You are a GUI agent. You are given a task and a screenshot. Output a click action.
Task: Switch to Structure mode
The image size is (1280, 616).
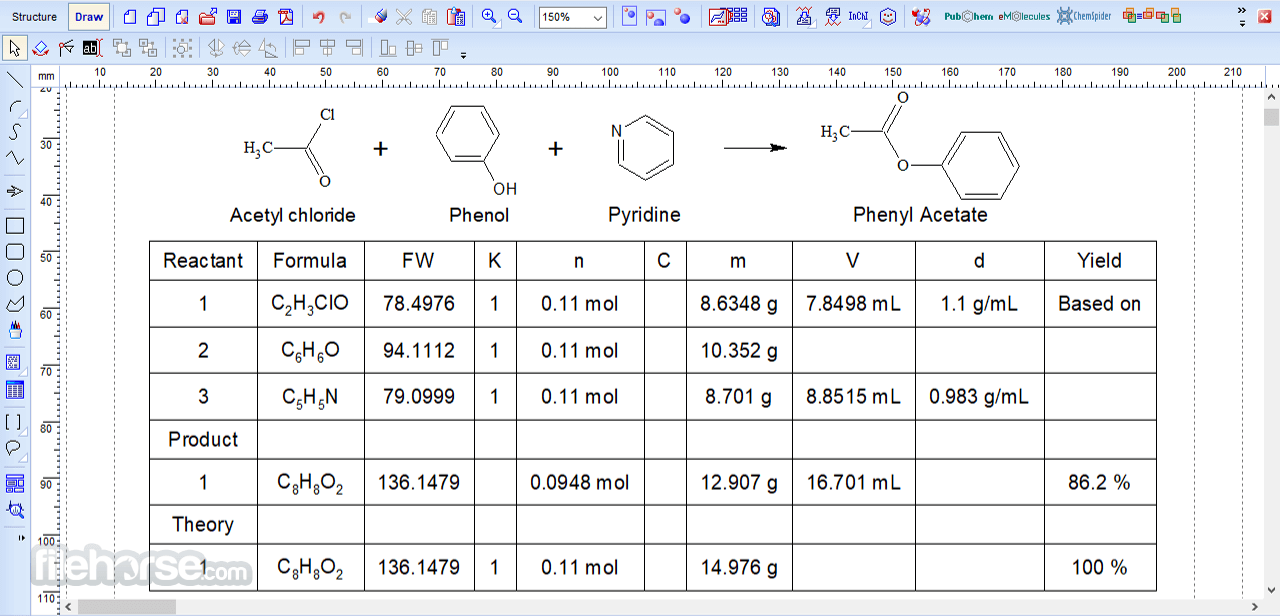click(35, 17)
